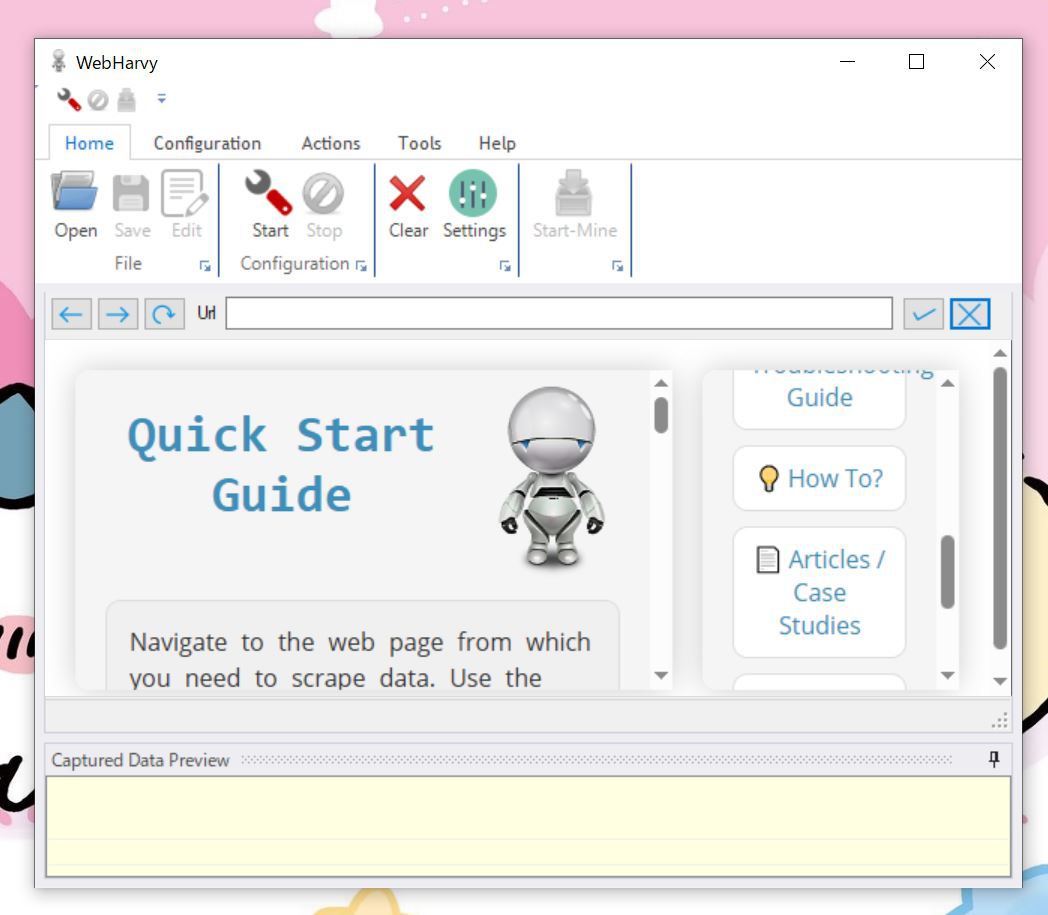Switch to the Tools ribbon tab
Screen dimensions: 1048x915
419,143
